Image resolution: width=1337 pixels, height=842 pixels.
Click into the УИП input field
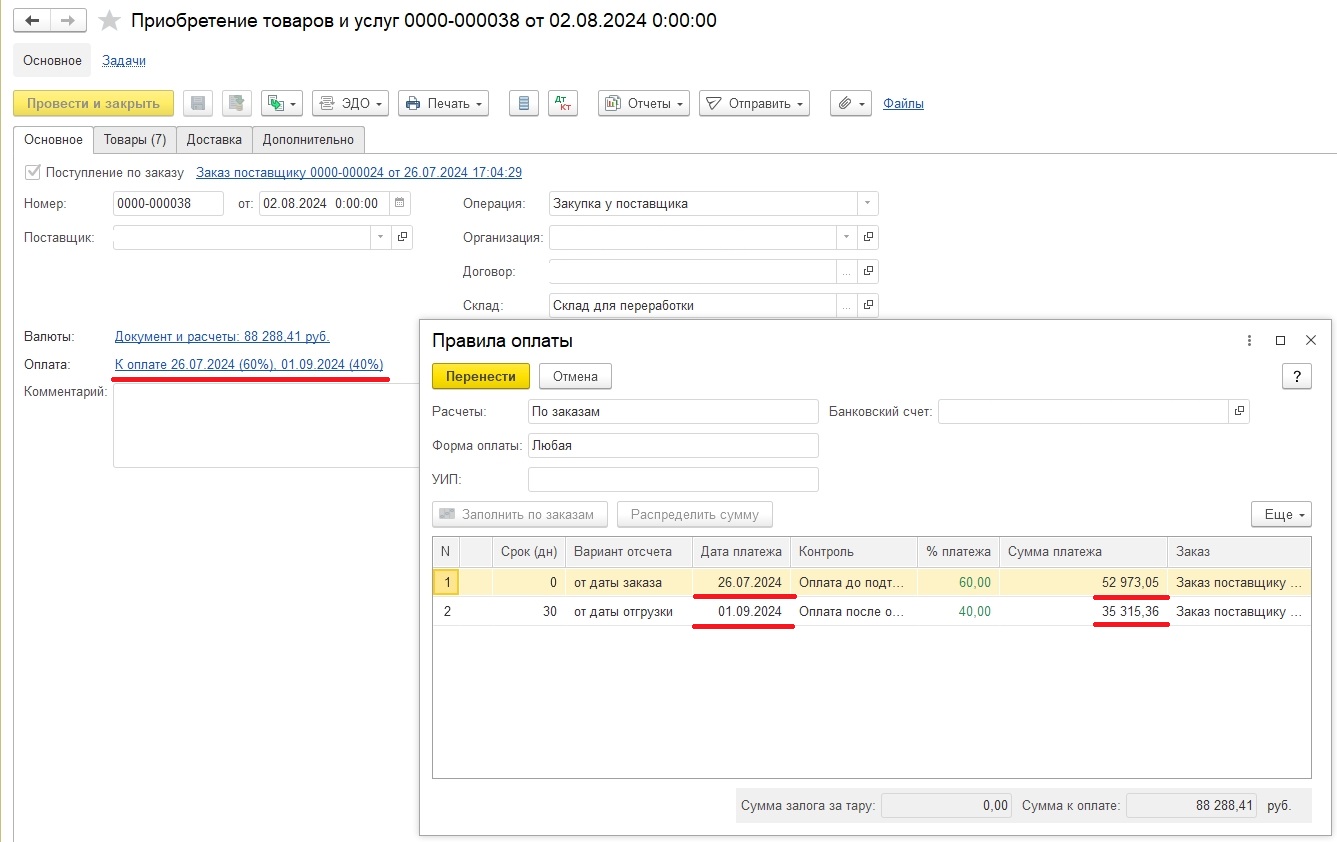[672, 479]
